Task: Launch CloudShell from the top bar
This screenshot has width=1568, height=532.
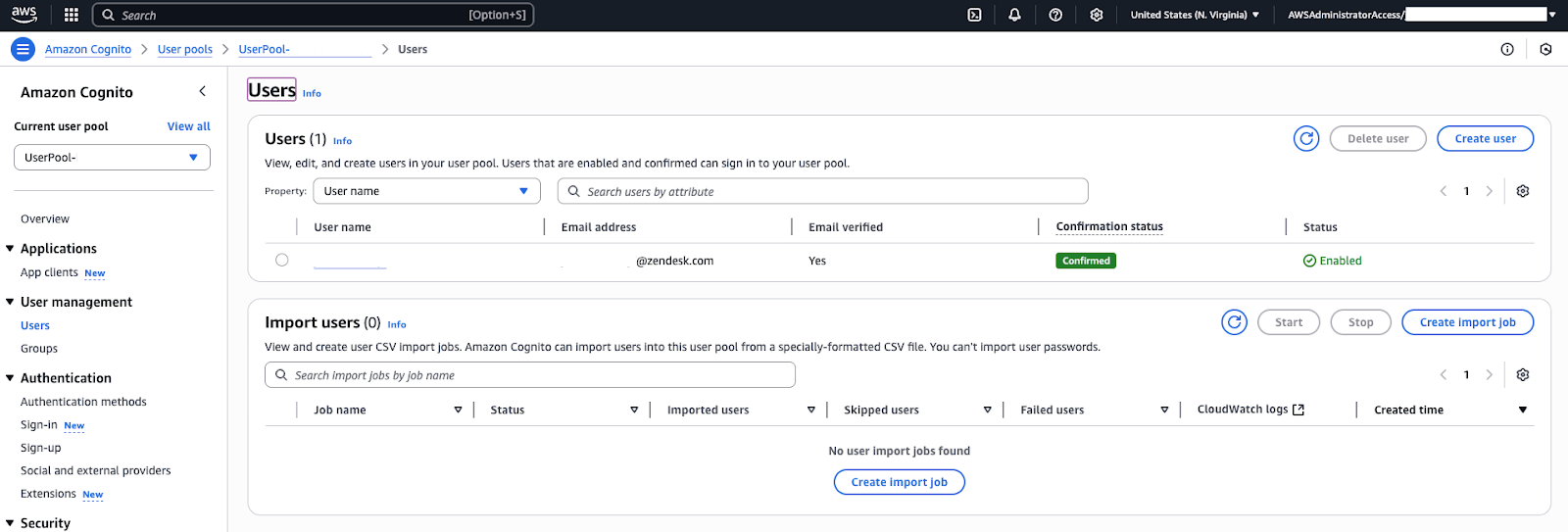Action: point(974,15)
